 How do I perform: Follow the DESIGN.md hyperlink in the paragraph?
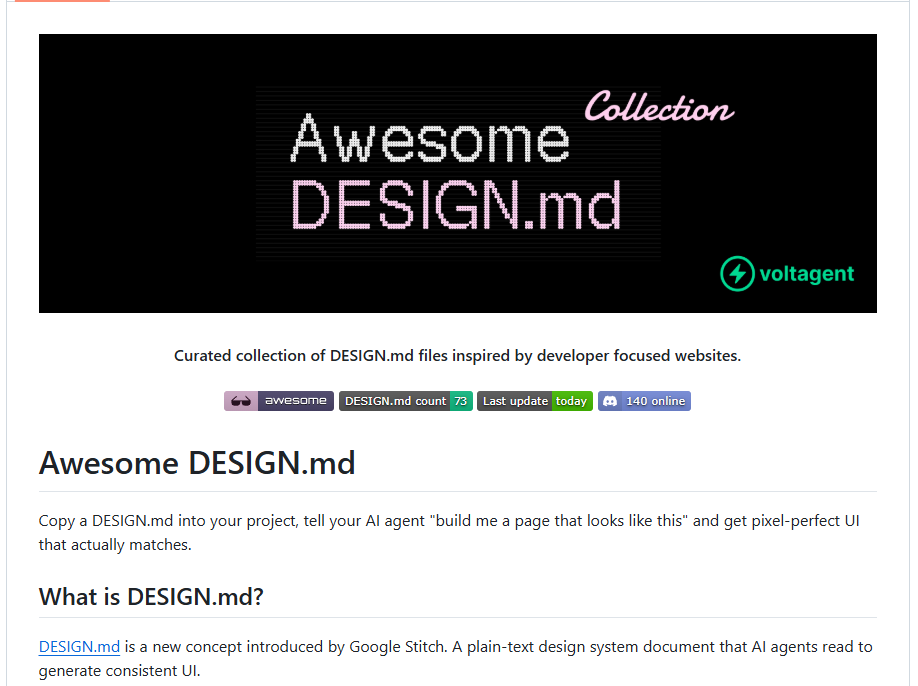click(79, 646)
